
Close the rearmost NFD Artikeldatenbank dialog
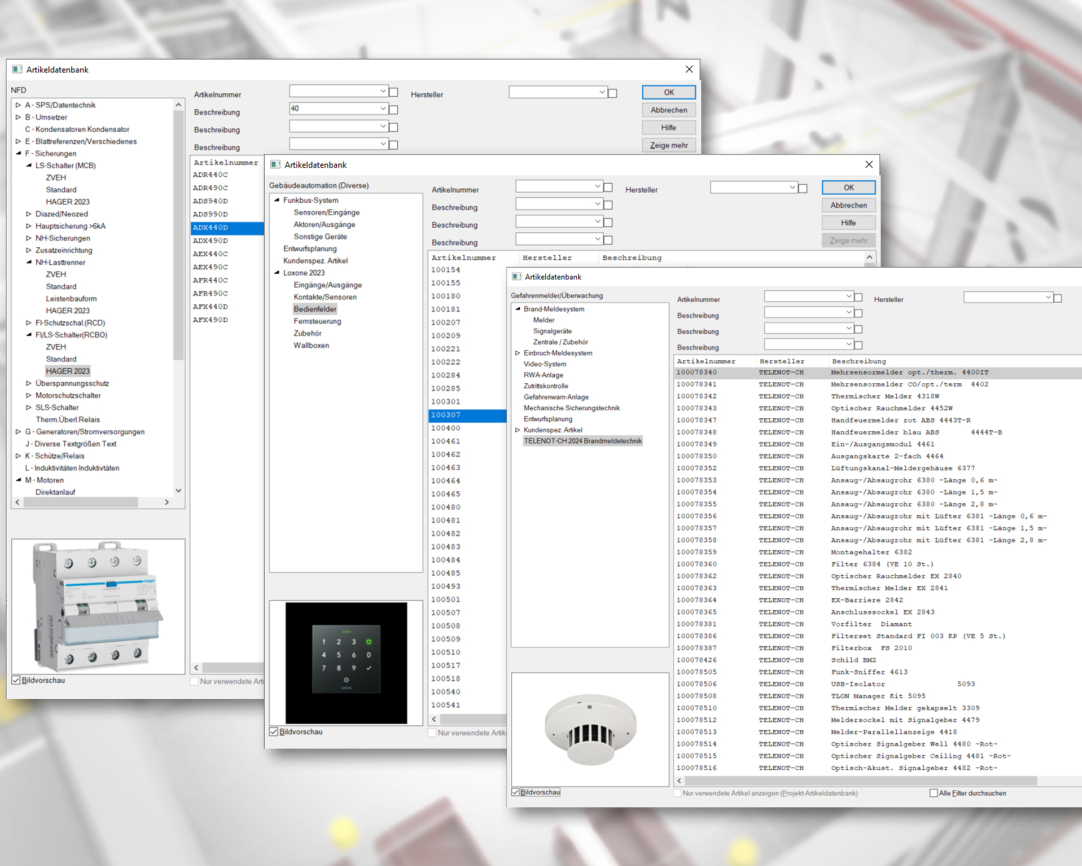click(689, 69)
